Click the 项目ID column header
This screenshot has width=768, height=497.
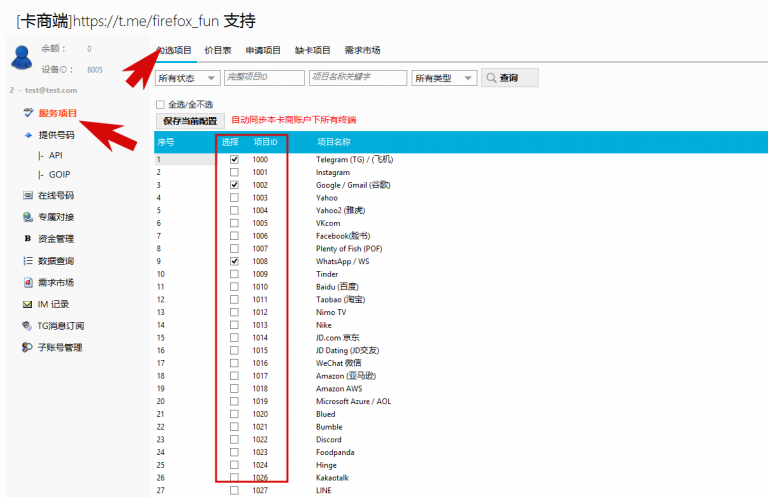pos(265,142)
